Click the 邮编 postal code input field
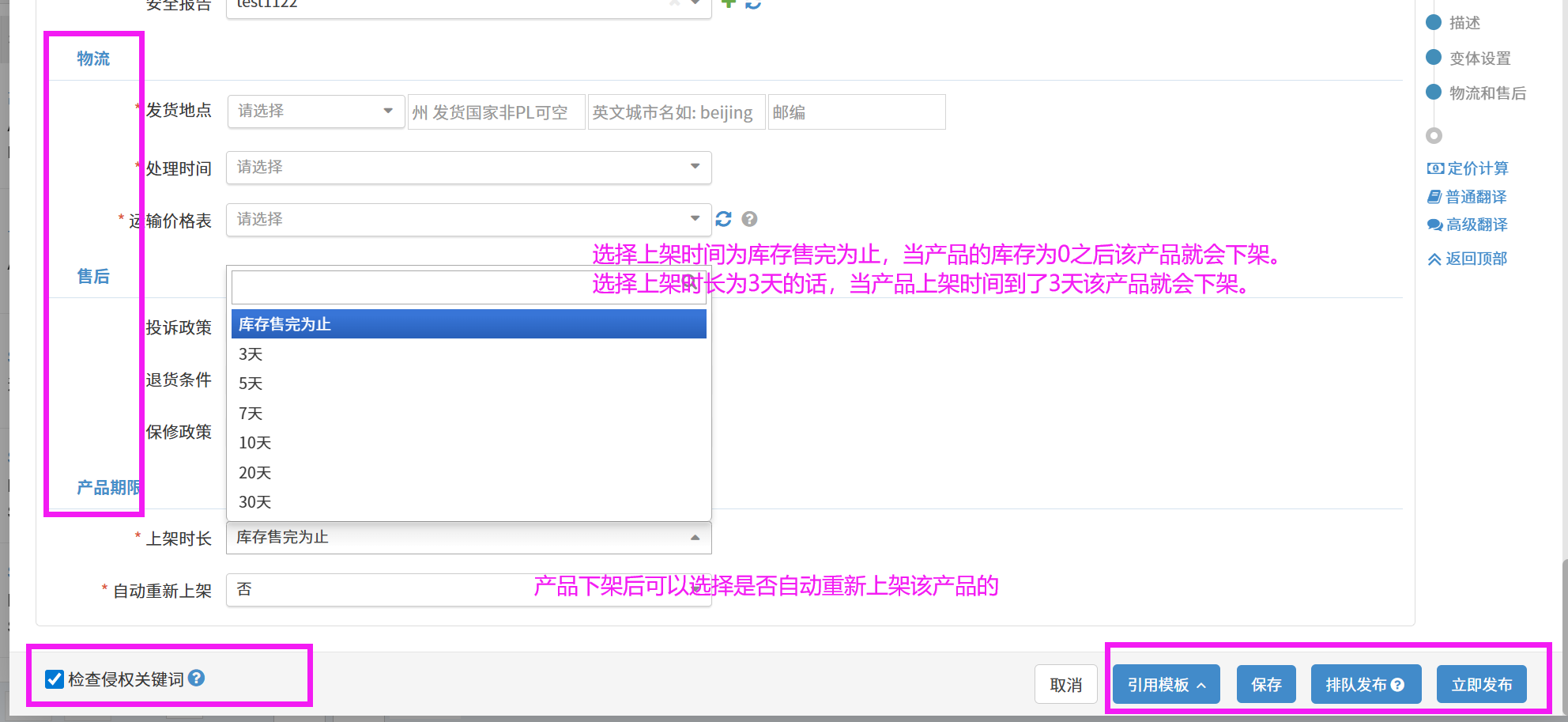This screenshot has height=722, width=1568. [856, 112]
